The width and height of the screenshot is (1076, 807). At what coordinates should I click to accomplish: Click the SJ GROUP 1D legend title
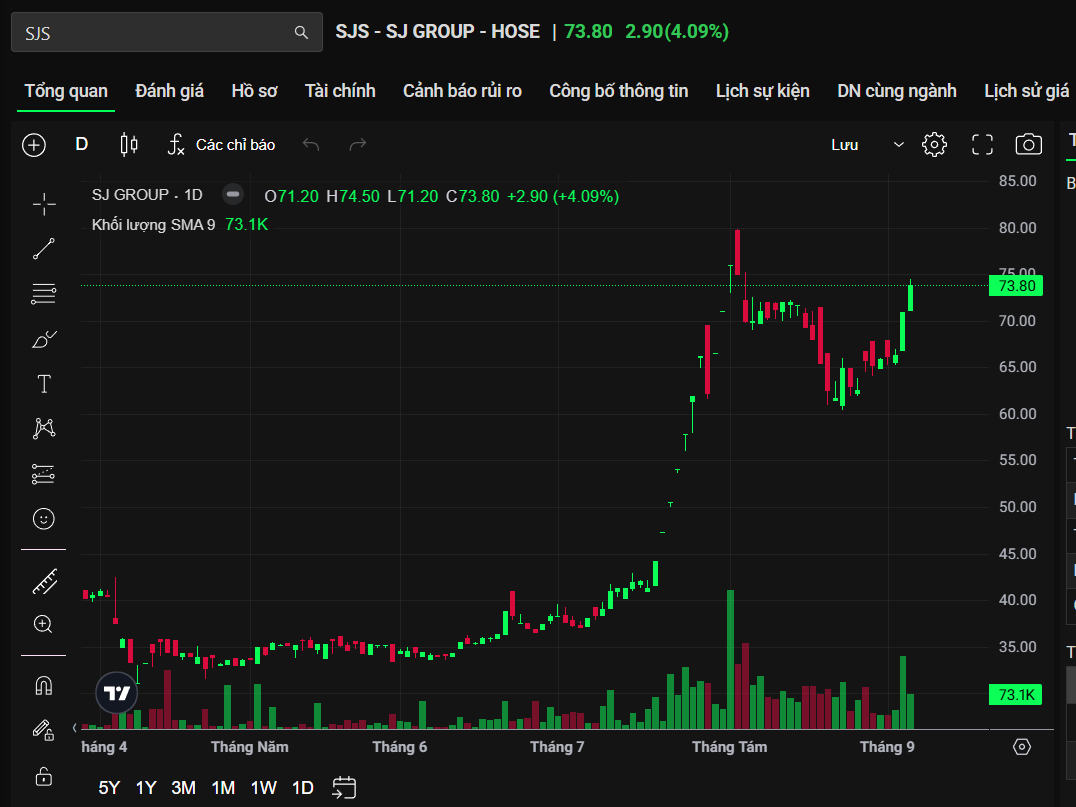[x=147, y=195]
